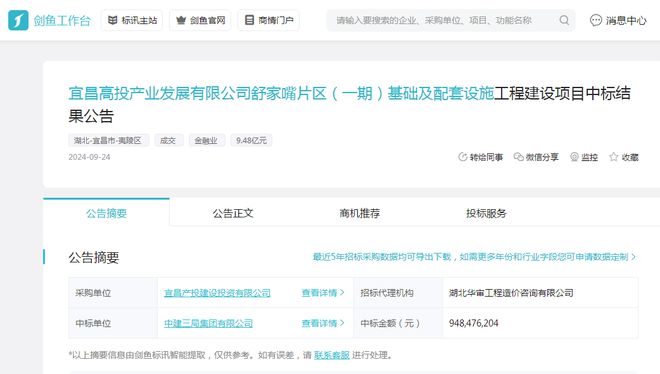Screen dimensions: 660x374
Task: Open the 商情门户 button
Action: (269, 20)
